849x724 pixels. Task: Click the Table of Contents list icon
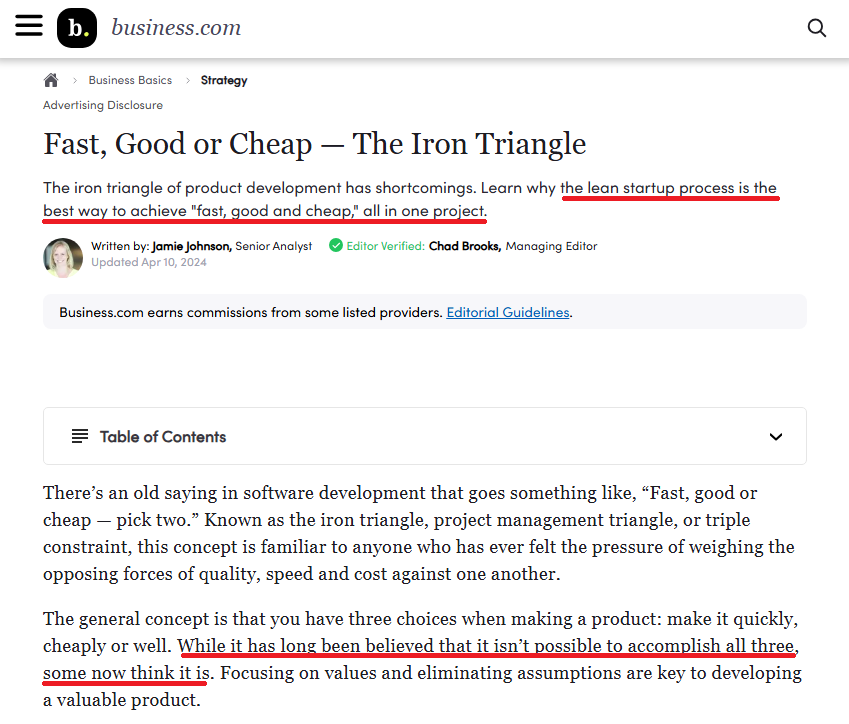tap(80, 436)
